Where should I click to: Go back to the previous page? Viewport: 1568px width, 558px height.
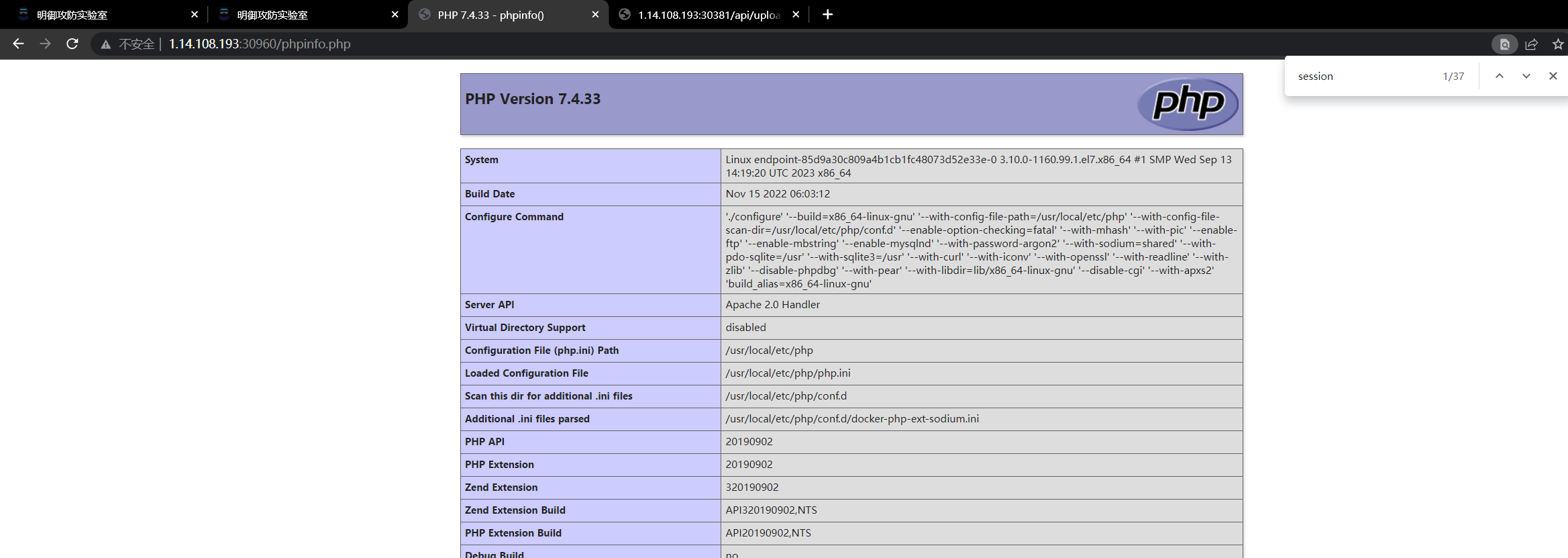tap(18, 44)
